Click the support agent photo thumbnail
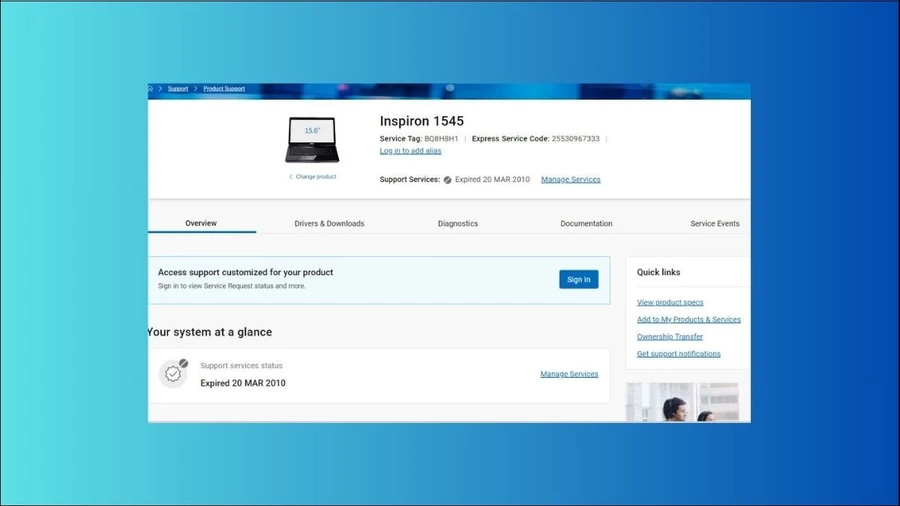Screen dimensions: 900x506 tap(682, 402)
